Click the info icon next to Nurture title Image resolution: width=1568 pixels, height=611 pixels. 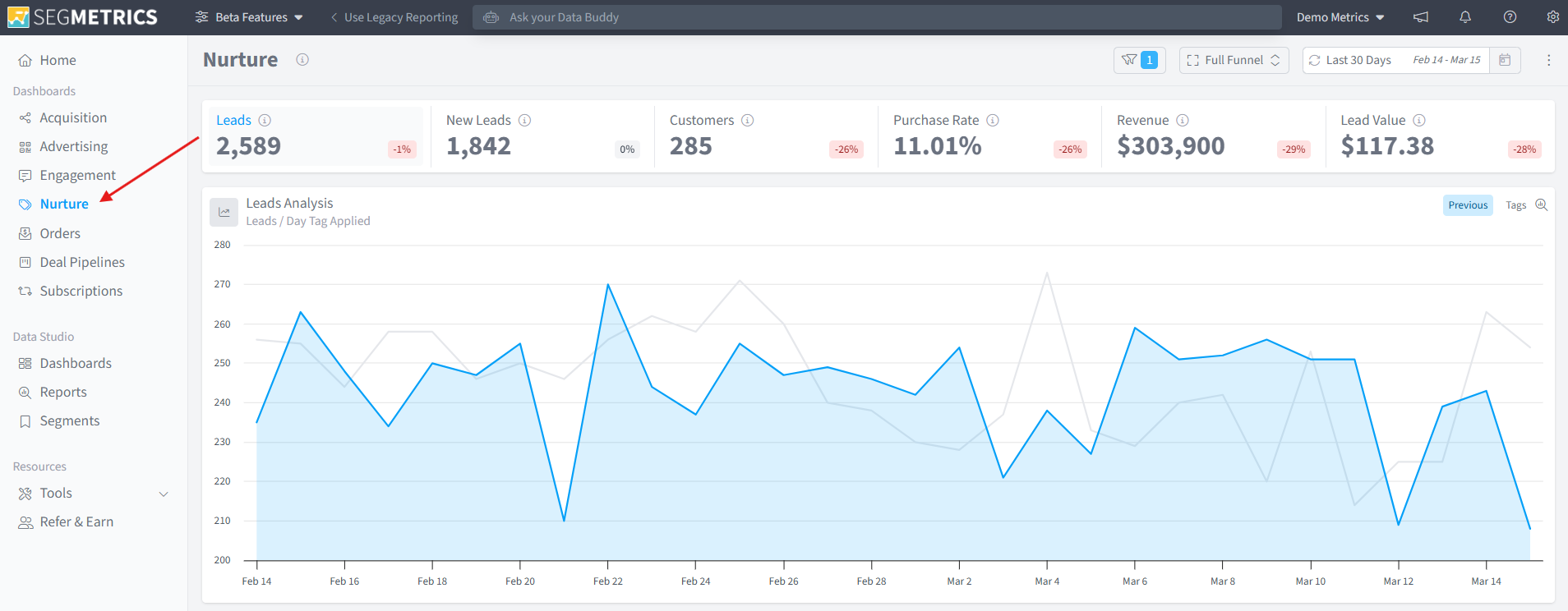tap(302, 60)
